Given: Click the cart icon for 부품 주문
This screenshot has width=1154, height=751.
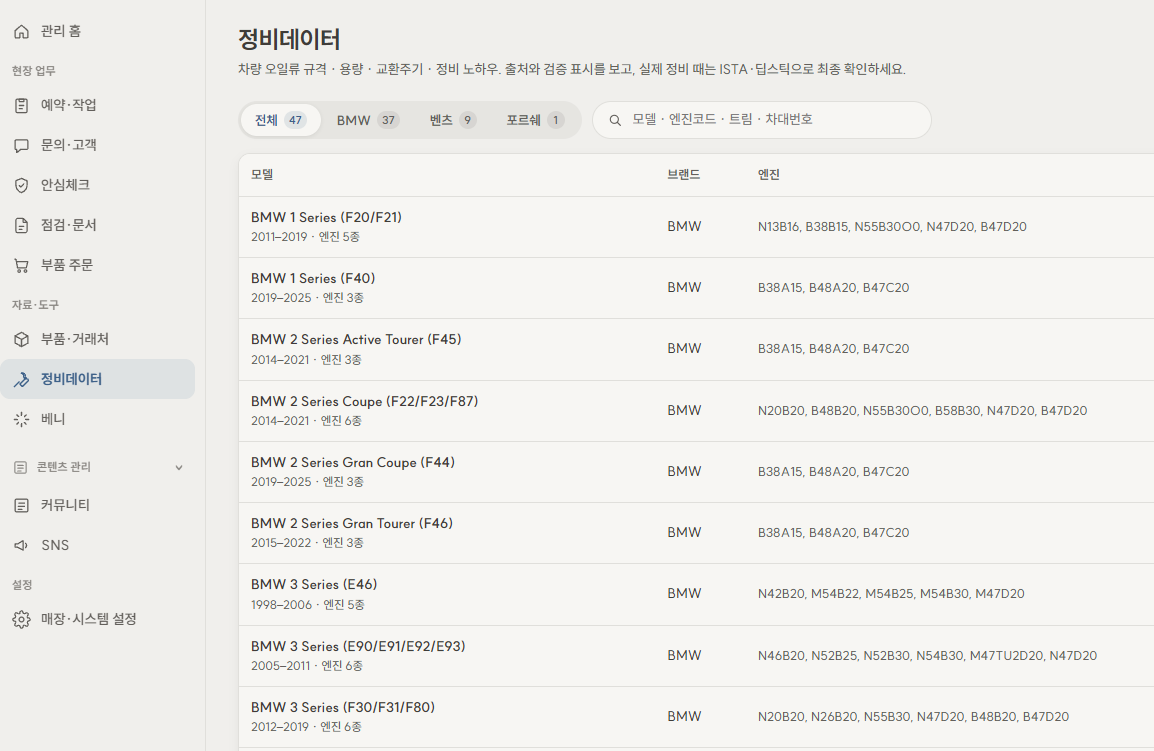Looking at the screenshot, I should pyautogui.click(x=21, y=265).
